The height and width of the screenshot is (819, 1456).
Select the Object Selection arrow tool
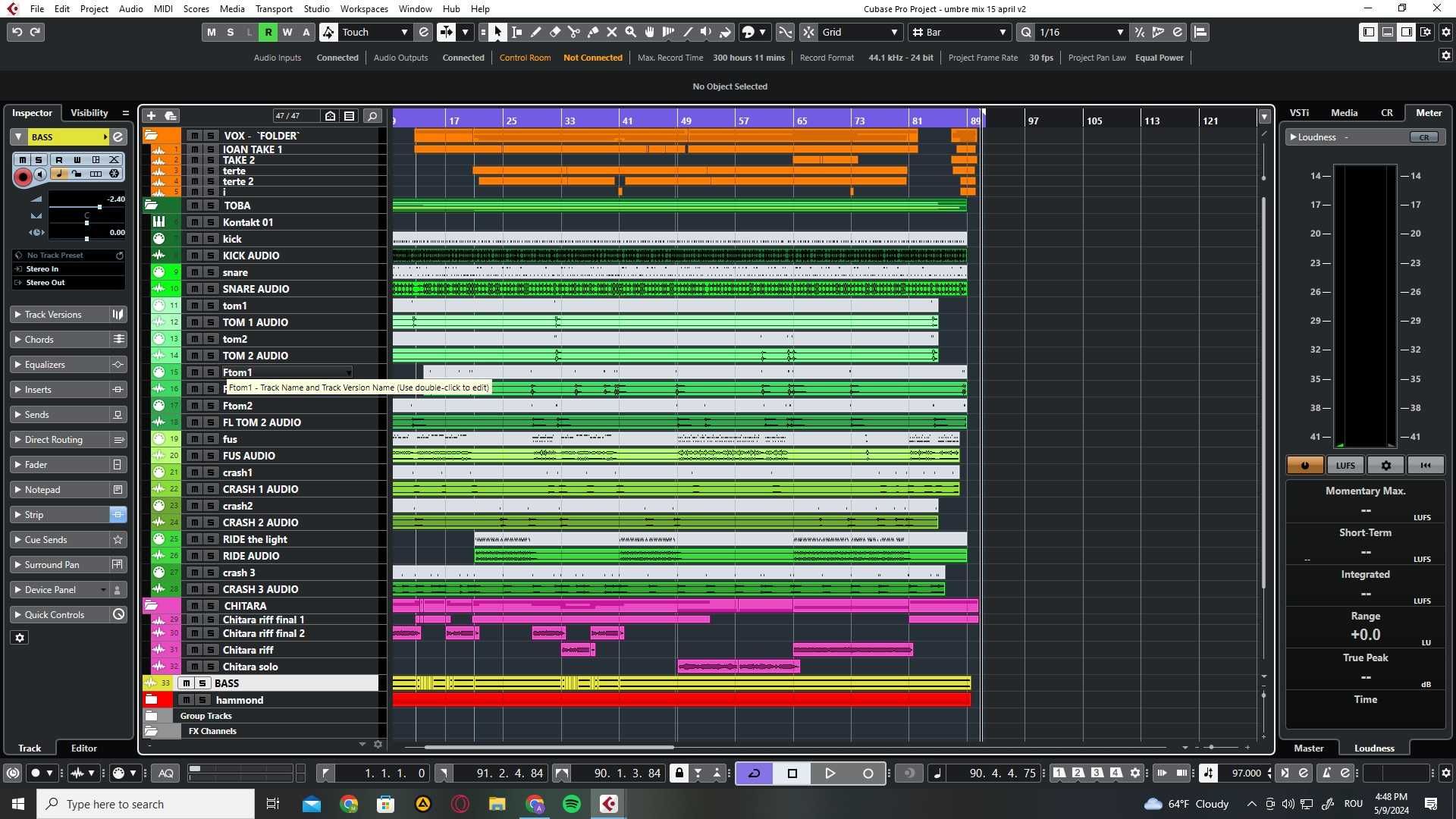coord(497,32)
